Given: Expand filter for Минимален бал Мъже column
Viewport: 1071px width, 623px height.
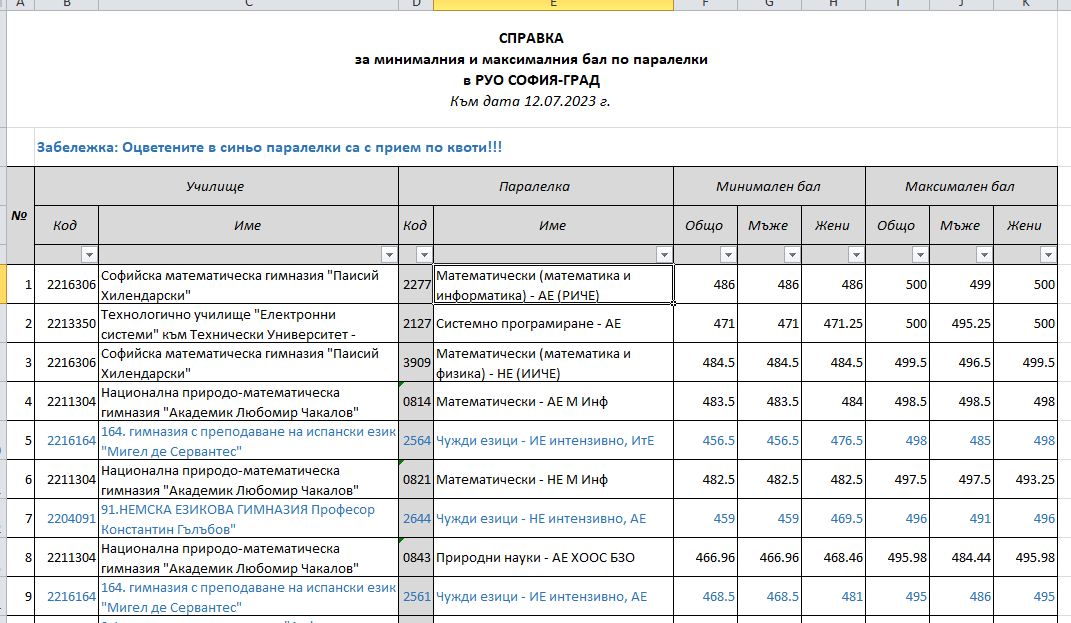Looking at the screenshot, I should click(792, 255).
